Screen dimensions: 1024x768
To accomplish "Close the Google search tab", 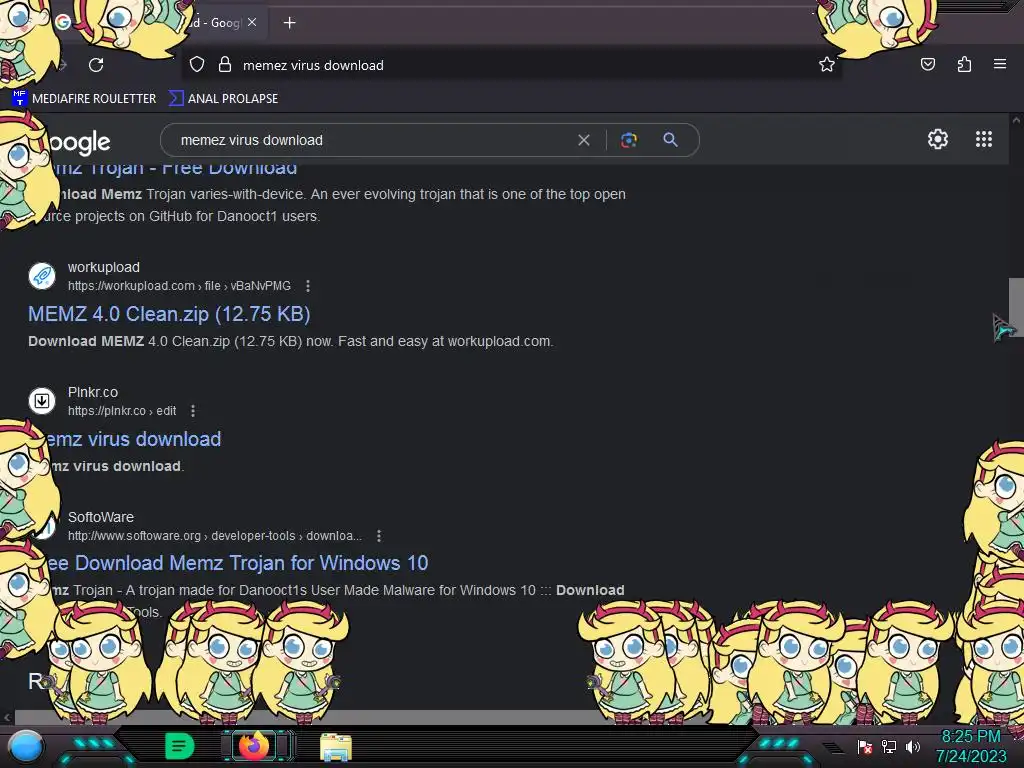I will pos(252,22).
